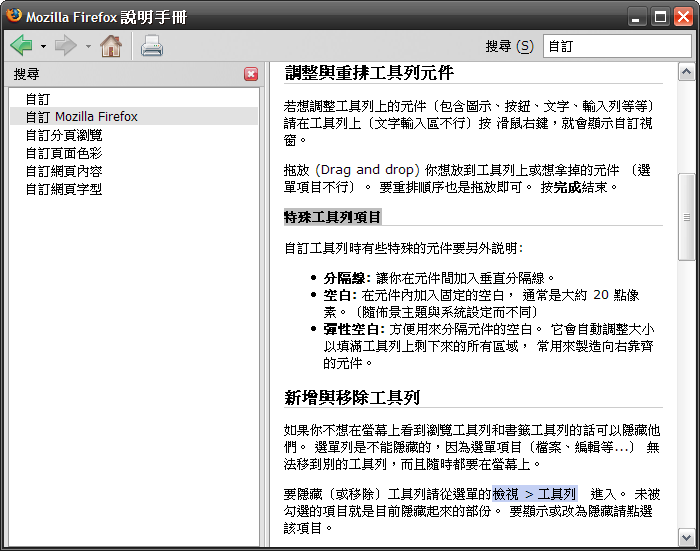The height and width of the screenshot is (551, 700).
Task: Click the heading 新增與移除工具列
Action: [x=352, y=397]
